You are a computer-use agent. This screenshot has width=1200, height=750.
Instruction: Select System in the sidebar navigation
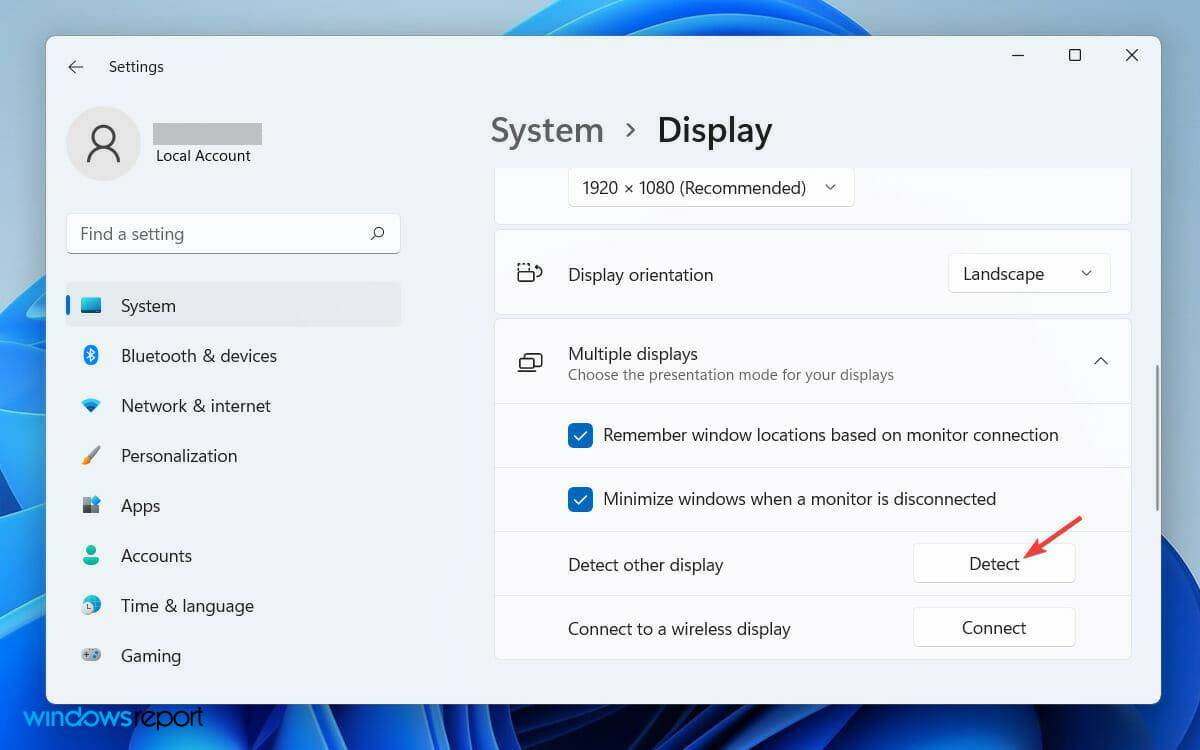pyautogui.click(x=148, y=305)
